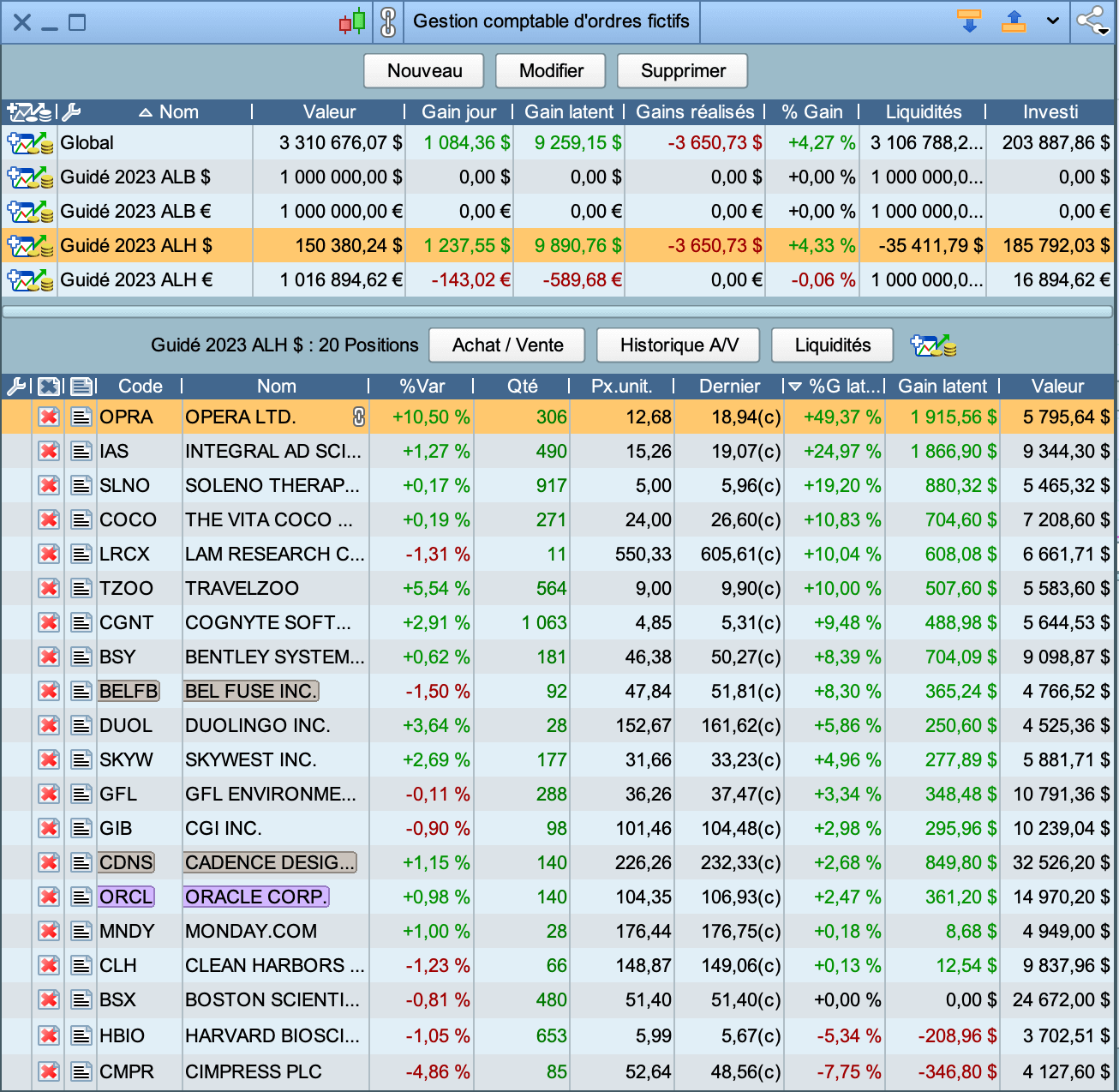Open notes icon for CDNS row
This screenshot has height=1092, width=1119.
[81, 863]
